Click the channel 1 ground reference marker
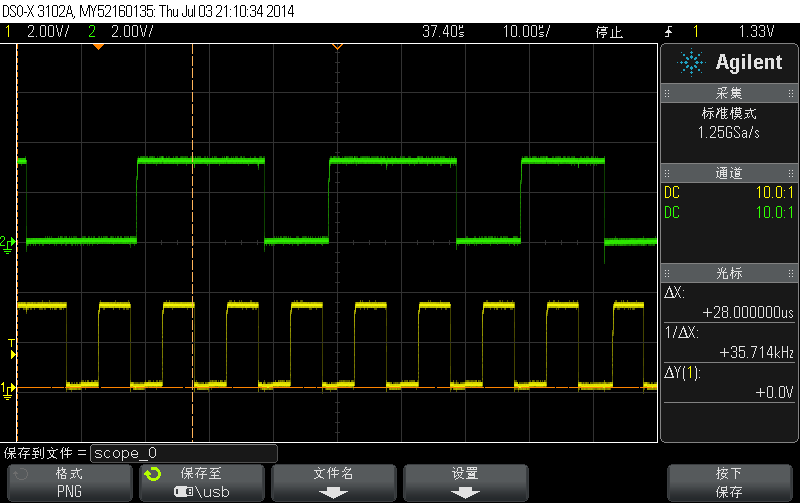The height and width of the screenshot is (503, 800). point(8,390)
